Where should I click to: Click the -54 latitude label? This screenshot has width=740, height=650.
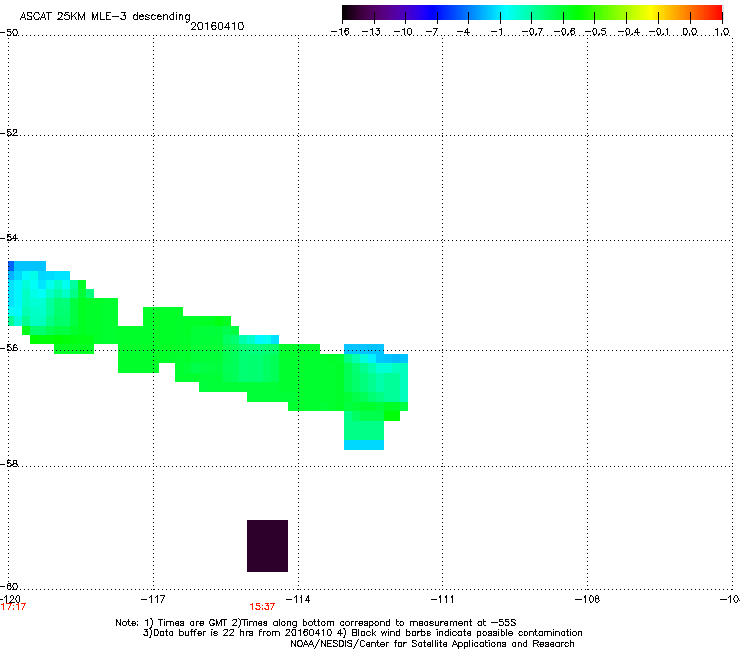(x=9, y=238)
